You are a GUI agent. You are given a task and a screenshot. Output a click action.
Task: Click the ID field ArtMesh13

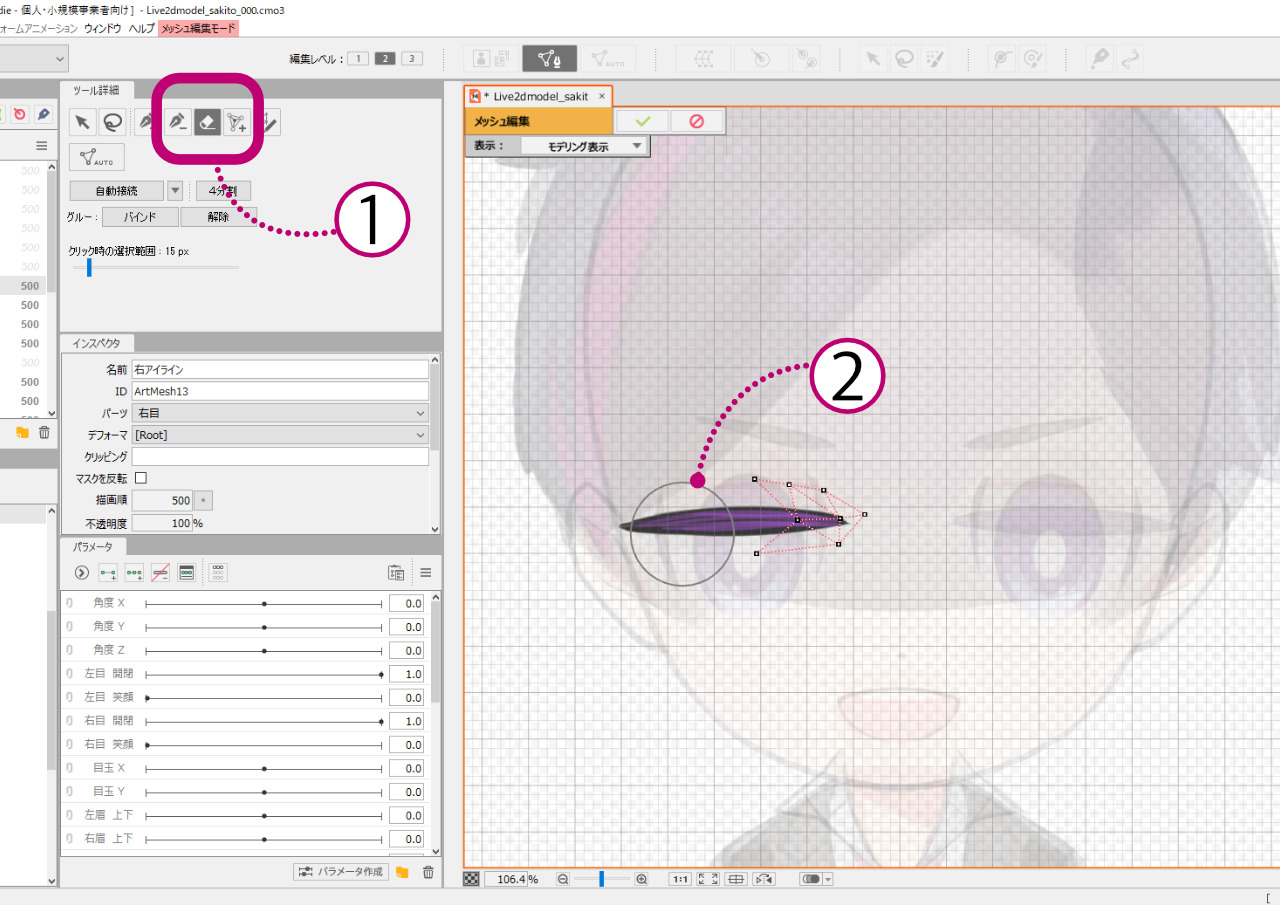click(x=280, y=391)
